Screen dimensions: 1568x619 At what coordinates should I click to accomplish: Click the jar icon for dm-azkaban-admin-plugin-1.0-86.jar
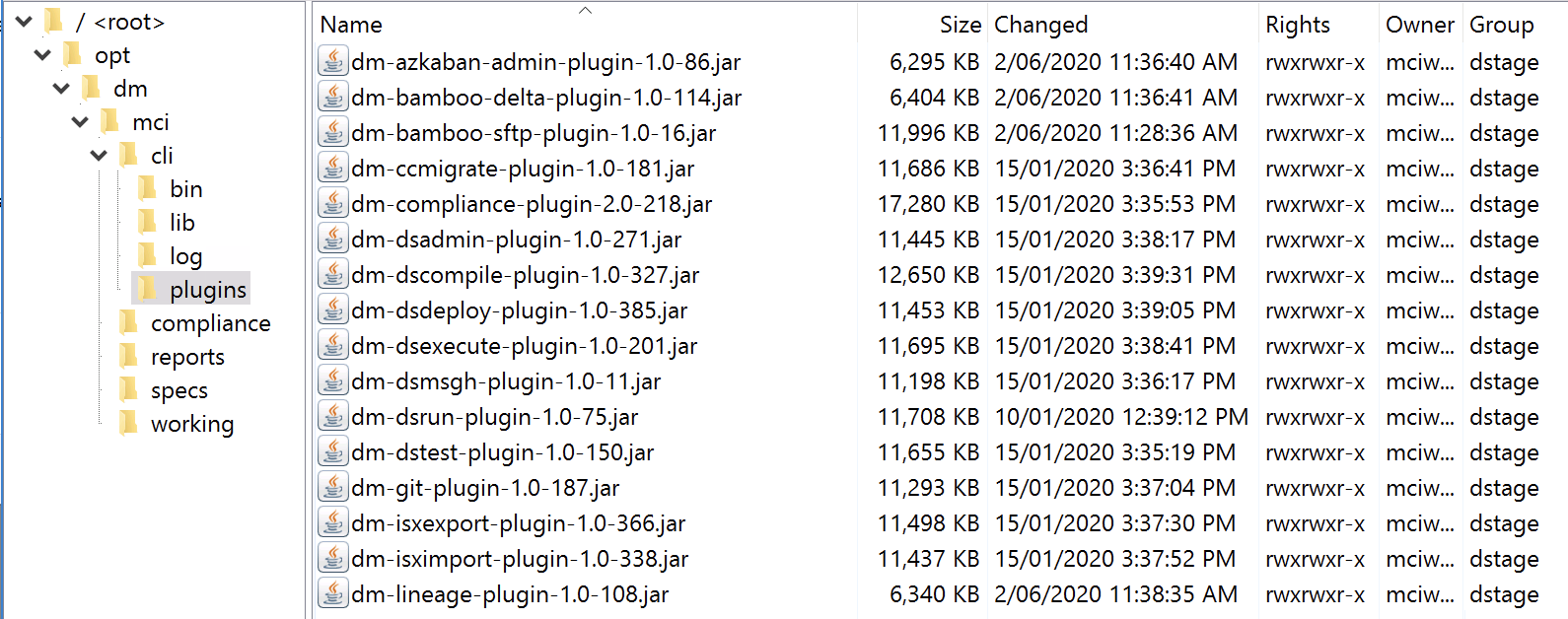(333, 62)
